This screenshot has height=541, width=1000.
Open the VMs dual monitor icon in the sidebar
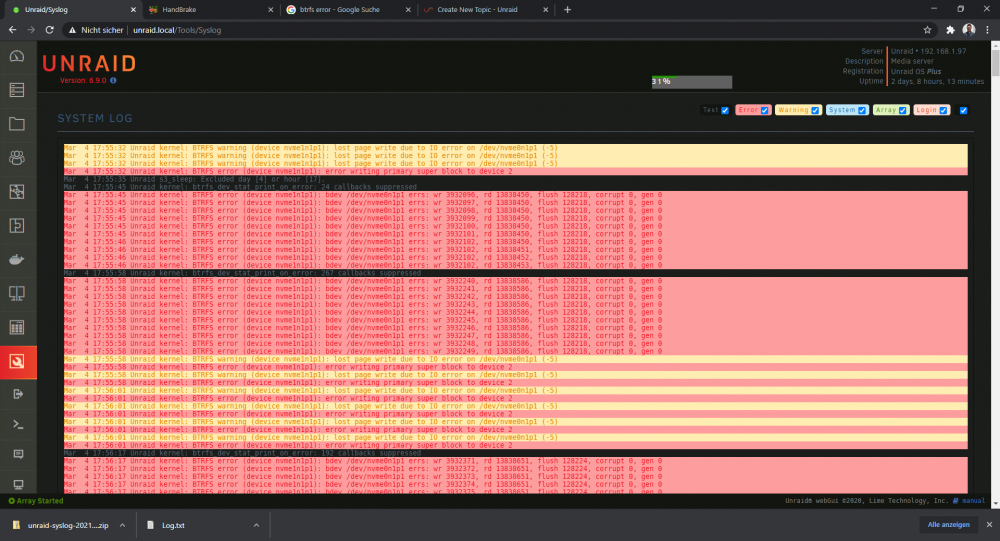17,293
